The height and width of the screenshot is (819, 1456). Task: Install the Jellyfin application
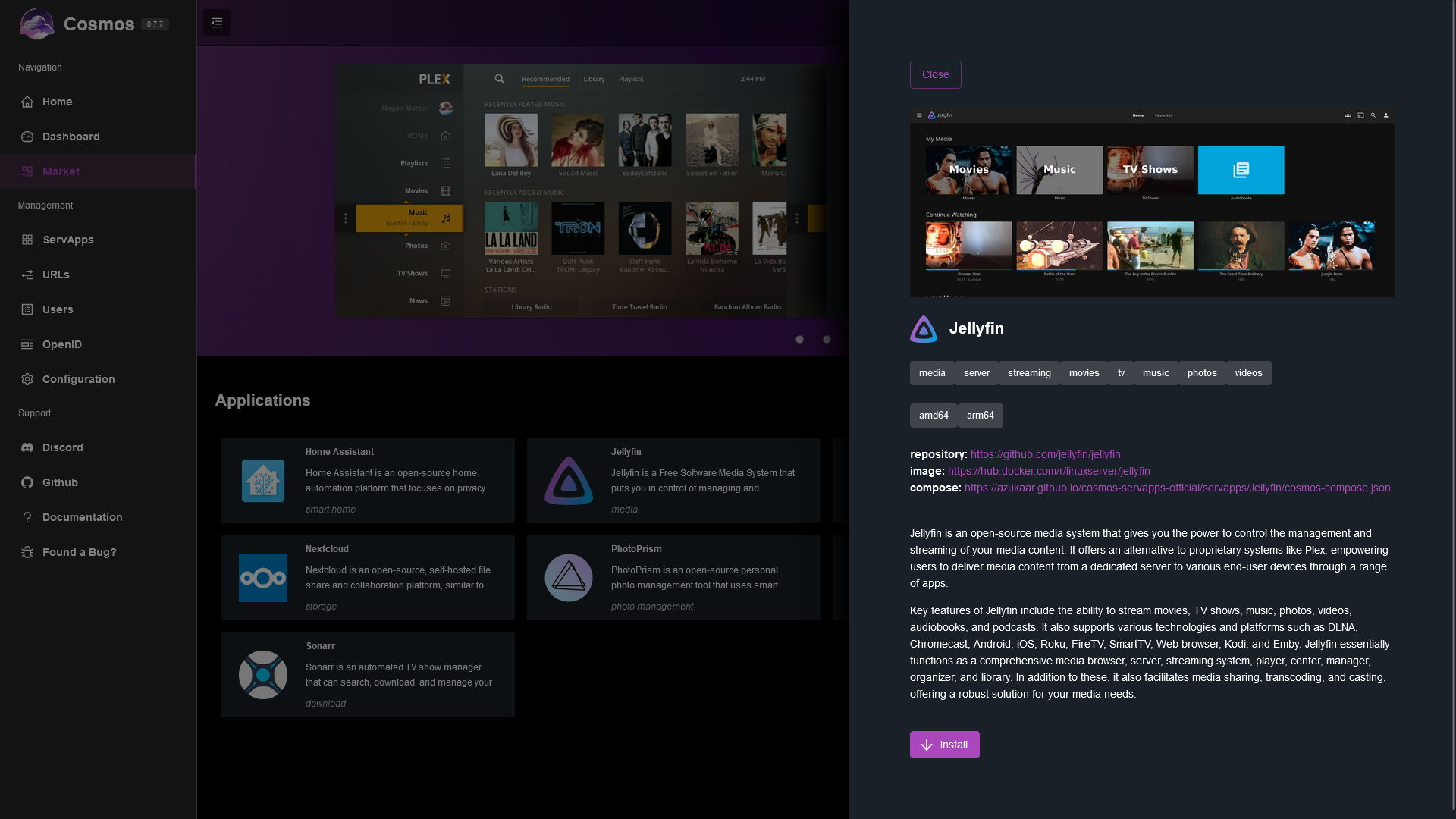click(x=944, y=744)
